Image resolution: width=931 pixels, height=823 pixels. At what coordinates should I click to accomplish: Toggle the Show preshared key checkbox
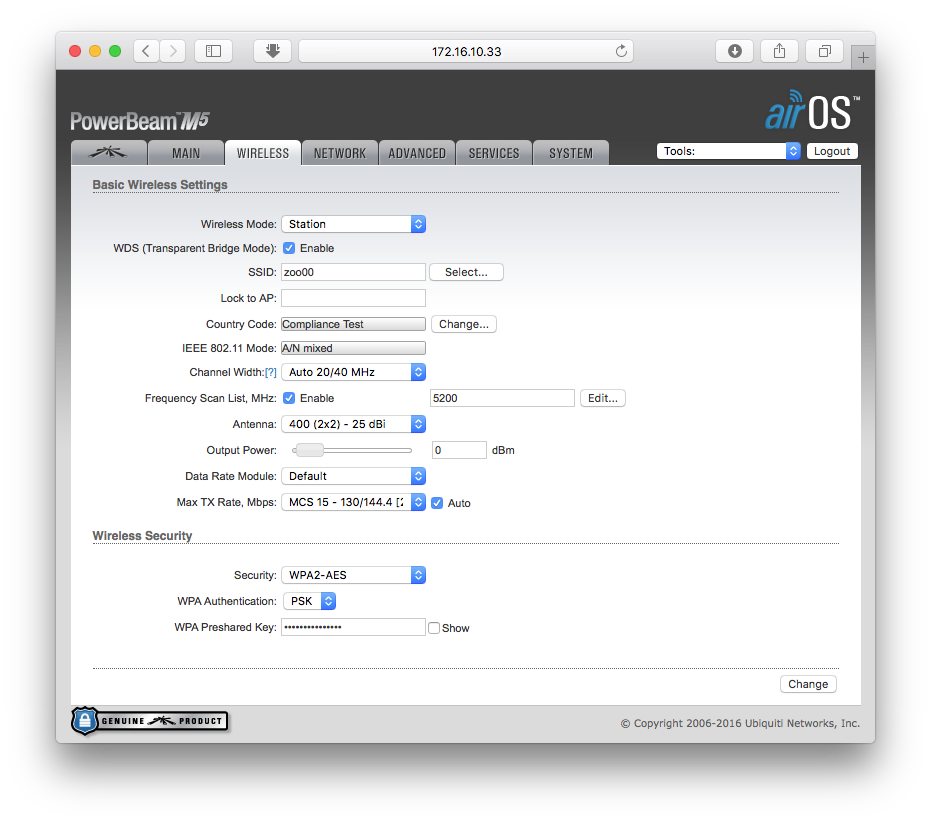[434, 628]
